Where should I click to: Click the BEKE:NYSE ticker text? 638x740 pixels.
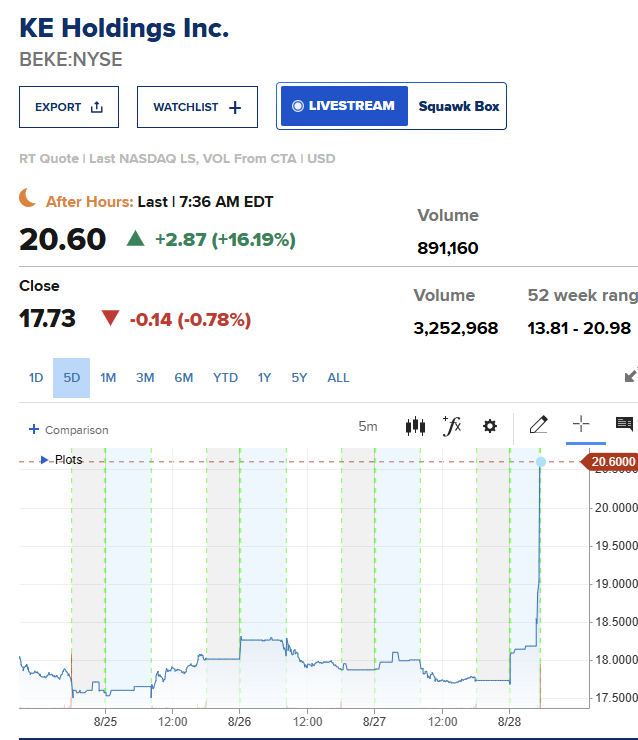71,60
